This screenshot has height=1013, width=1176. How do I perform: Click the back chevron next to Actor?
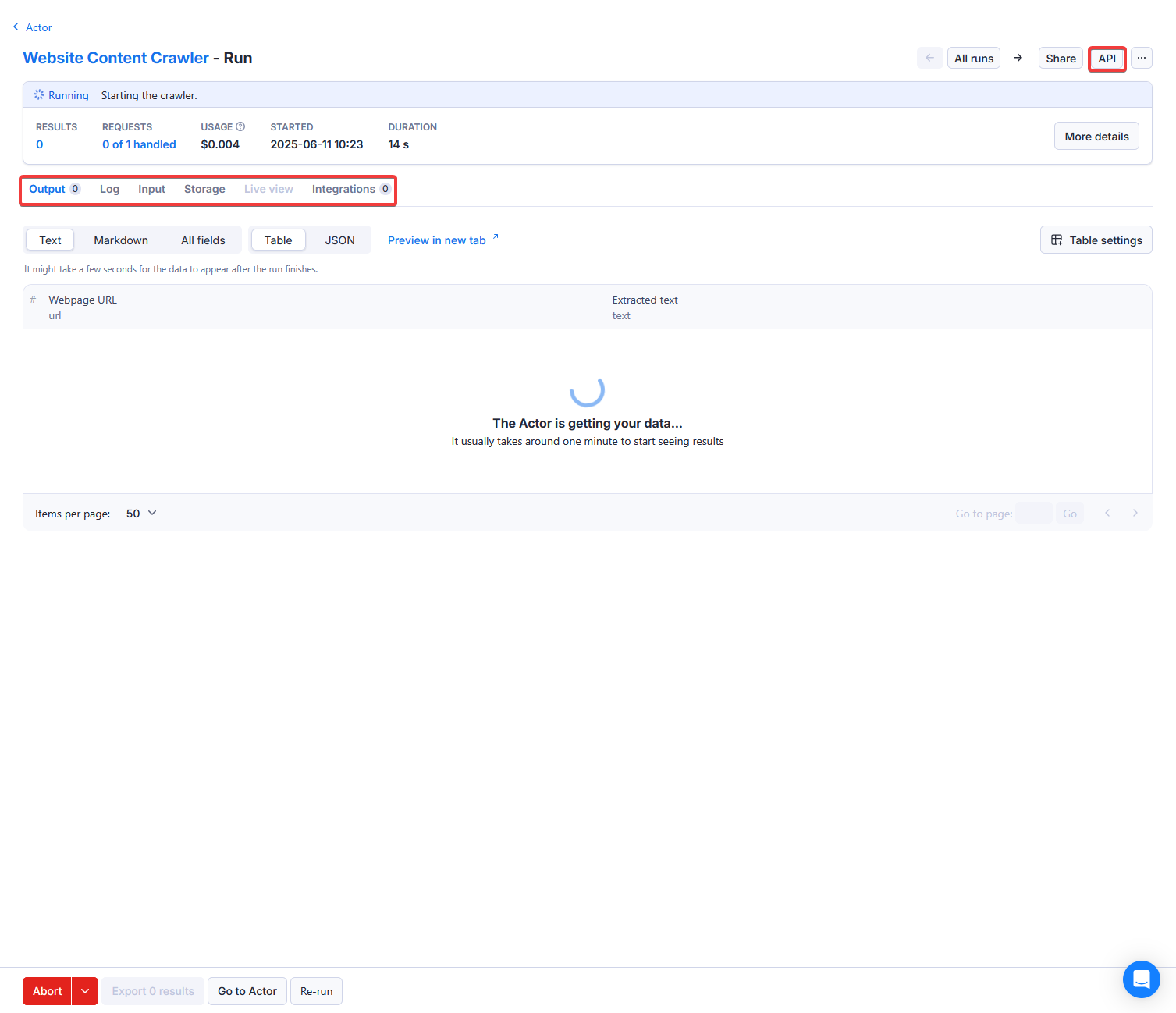pos(16,27)
